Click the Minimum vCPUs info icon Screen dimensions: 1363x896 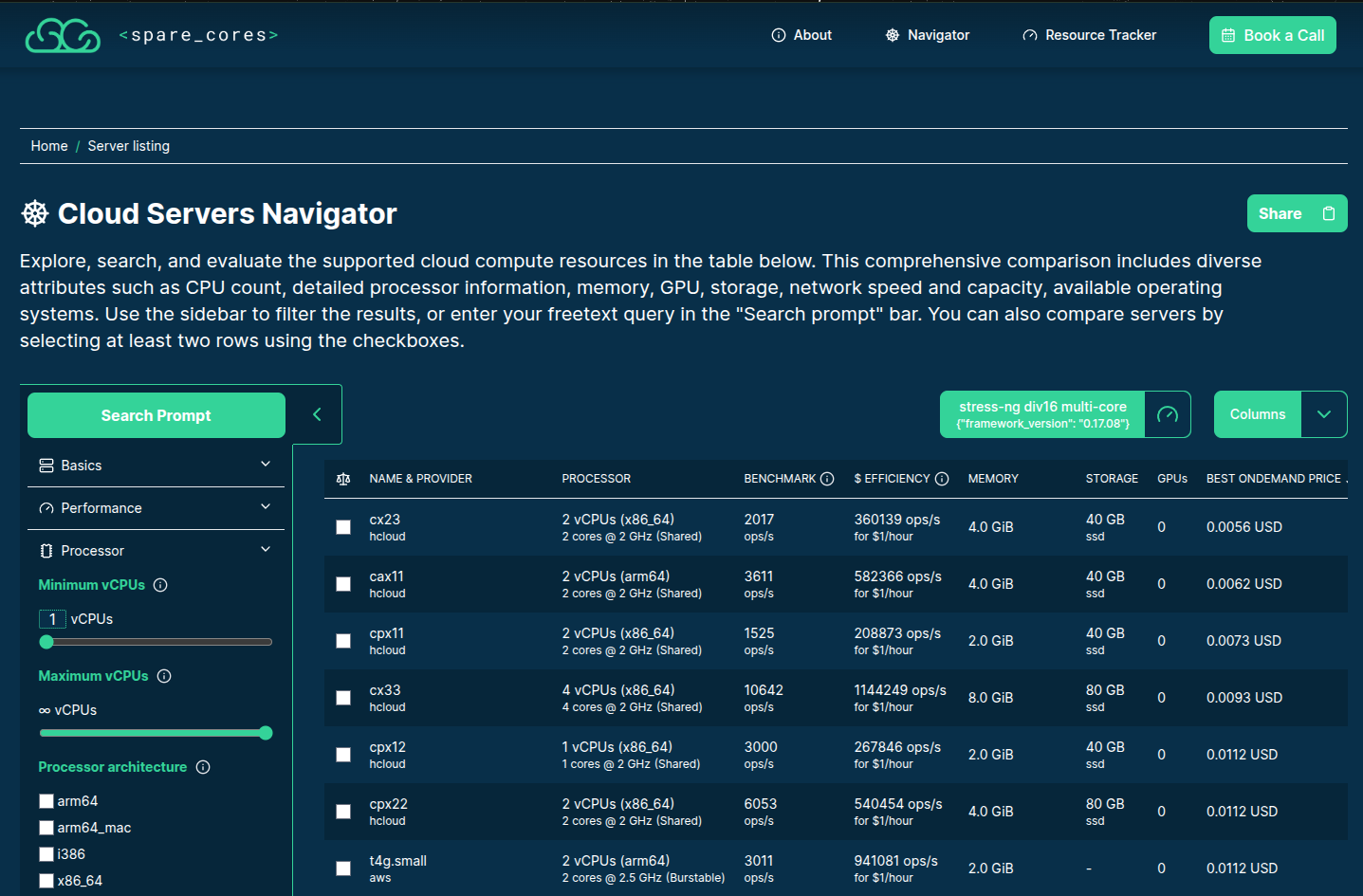(x=160, y=585)
